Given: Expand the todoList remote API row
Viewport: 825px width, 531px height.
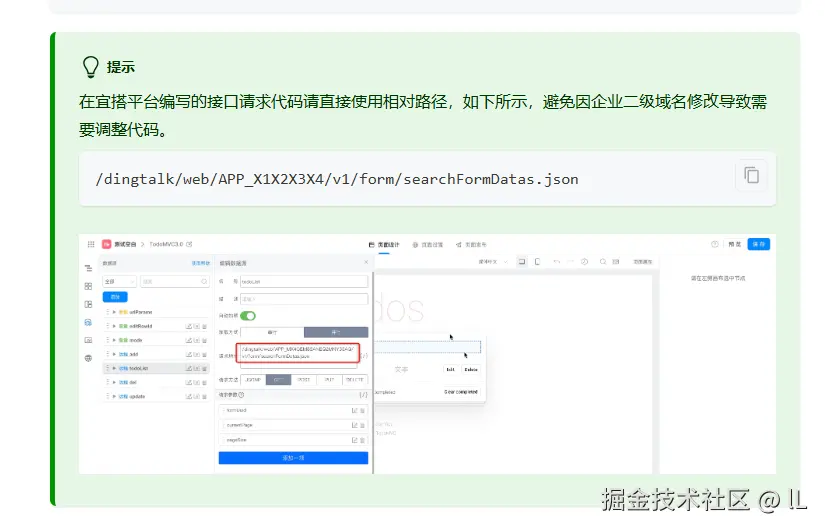Looking at the screenshot, I should click(x=114, y=368).
